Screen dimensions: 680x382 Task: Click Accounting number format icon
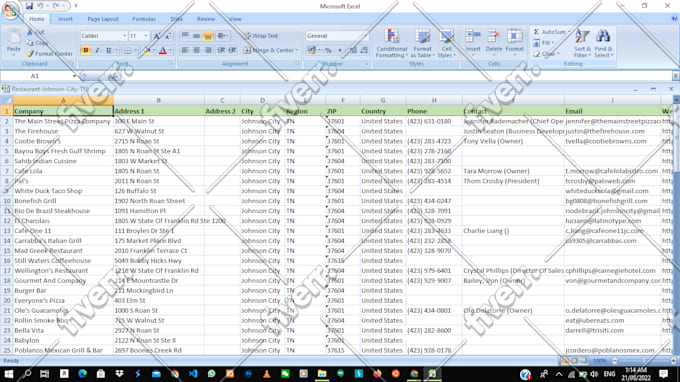[311, 51]
